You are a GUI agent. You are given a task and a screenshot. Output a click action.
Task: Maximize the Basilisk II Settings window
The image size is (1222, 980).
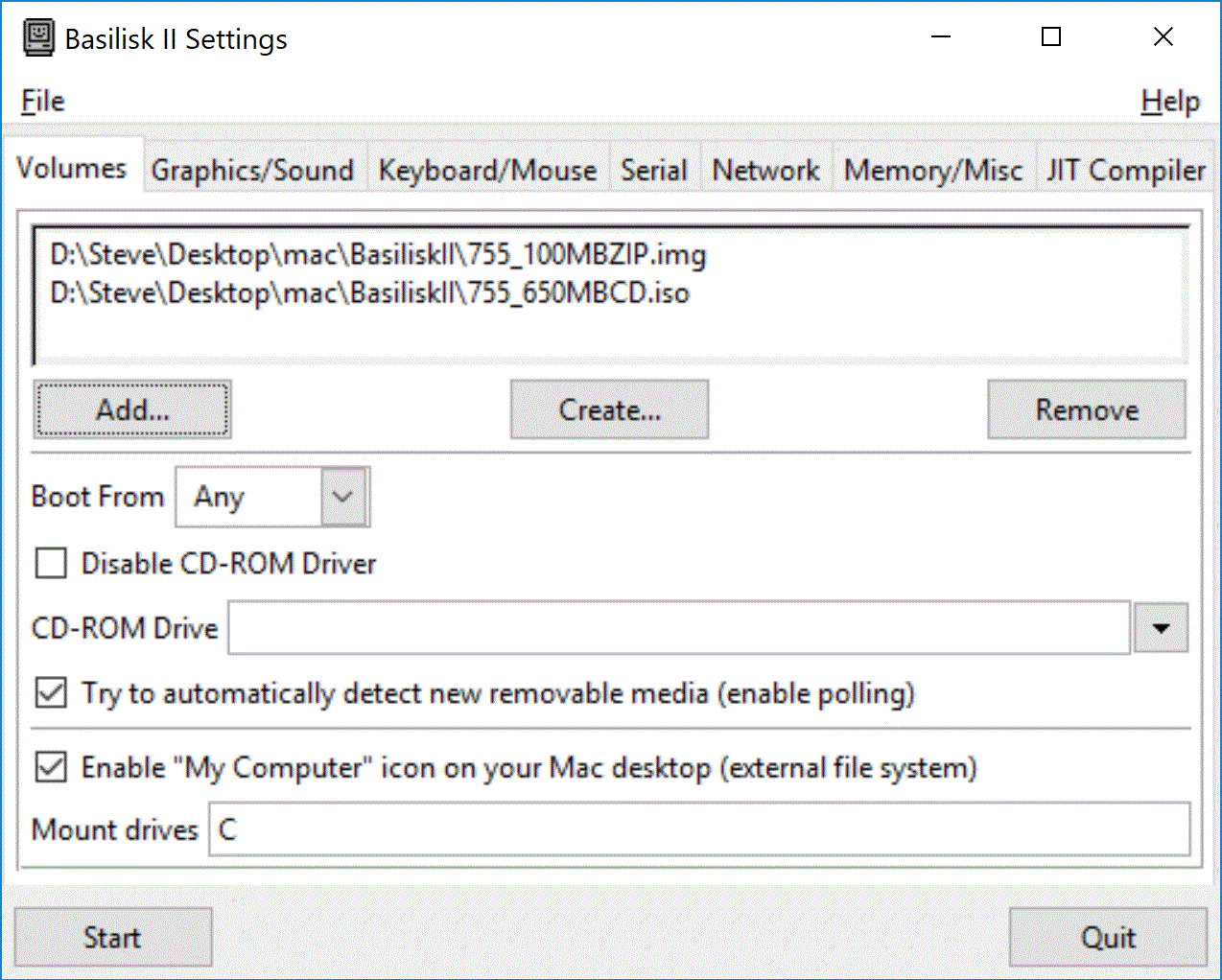pyautogui.click(x=1051, y=37)
